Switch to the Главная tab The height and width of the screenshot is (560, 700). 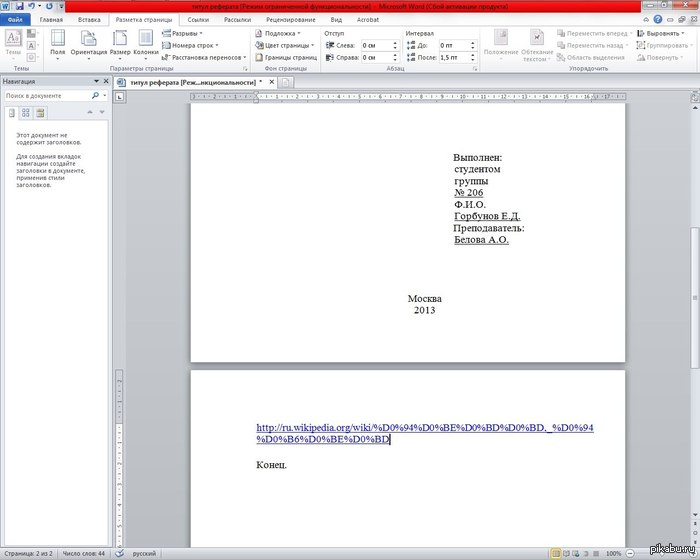(x=51, y=20)
